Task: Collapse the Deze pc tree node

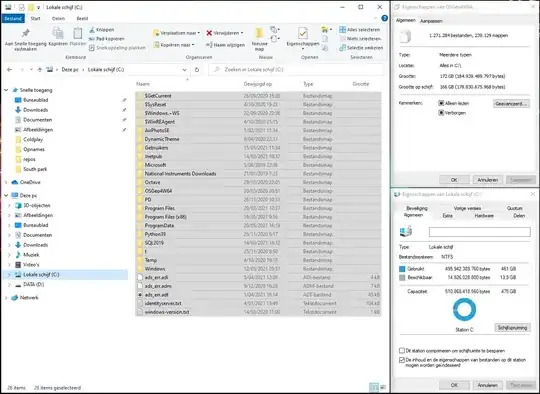Action: 6,195
